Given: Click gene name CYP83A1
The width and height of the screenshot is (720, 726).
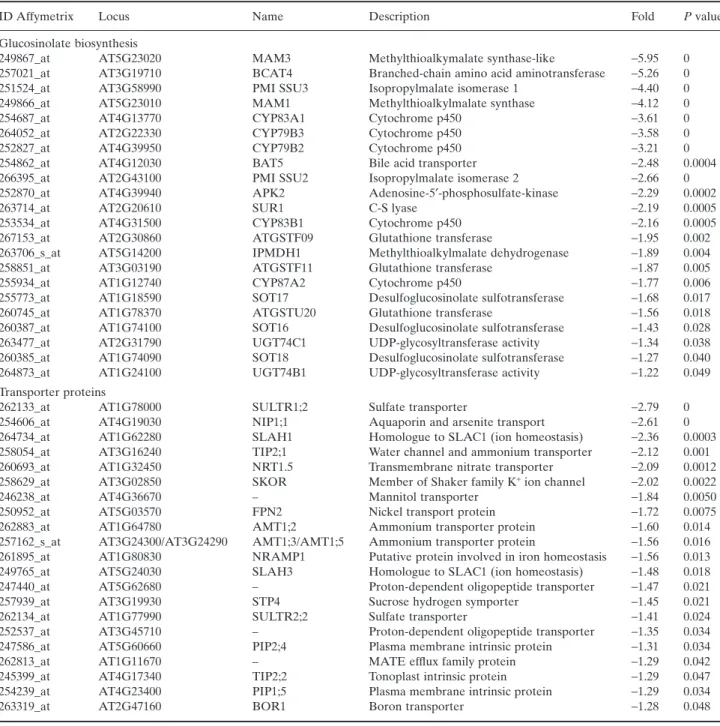Looking at the screenshot, I should [x=278, y=118].
